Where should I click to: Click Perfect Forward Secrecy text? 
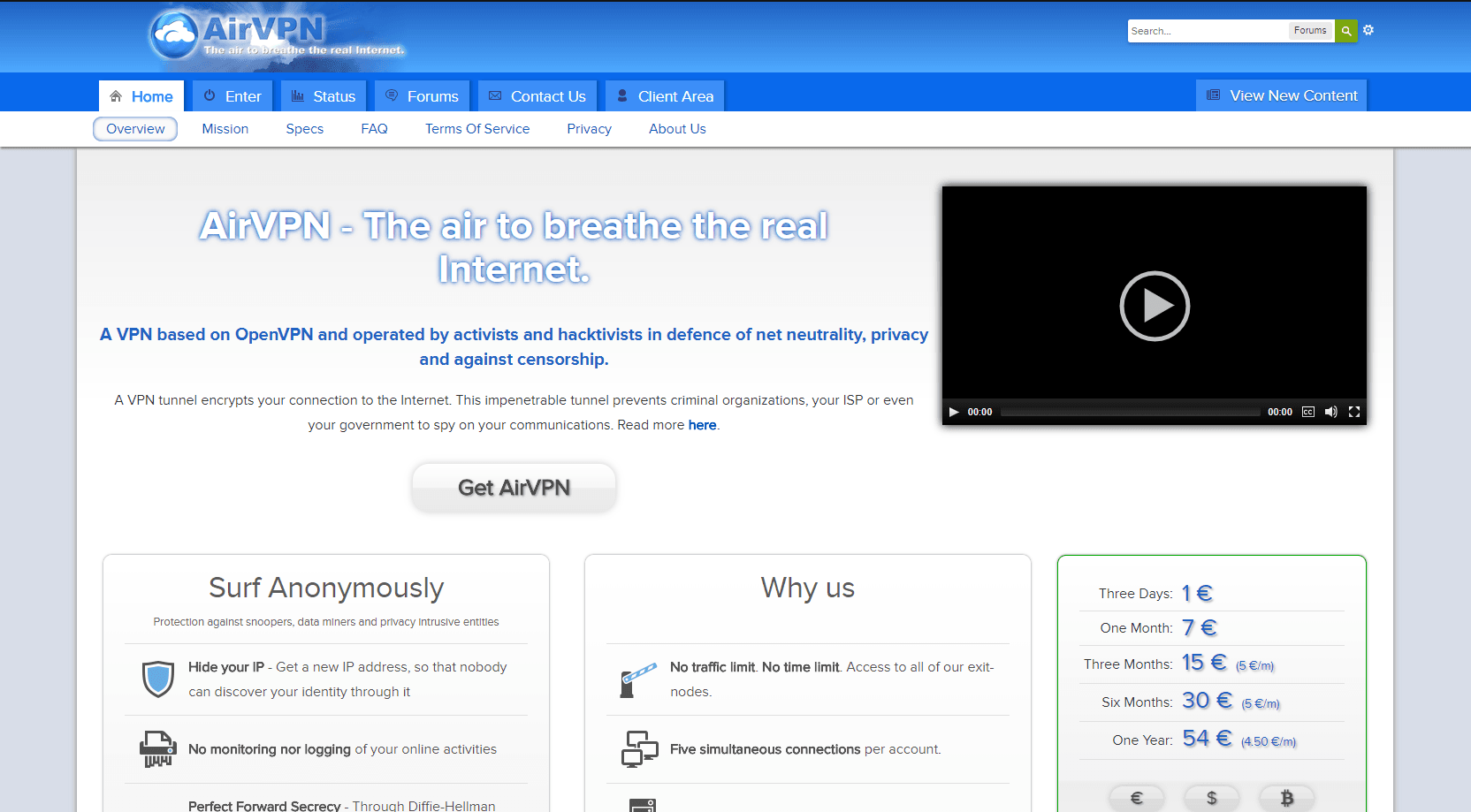click(264, 806)
